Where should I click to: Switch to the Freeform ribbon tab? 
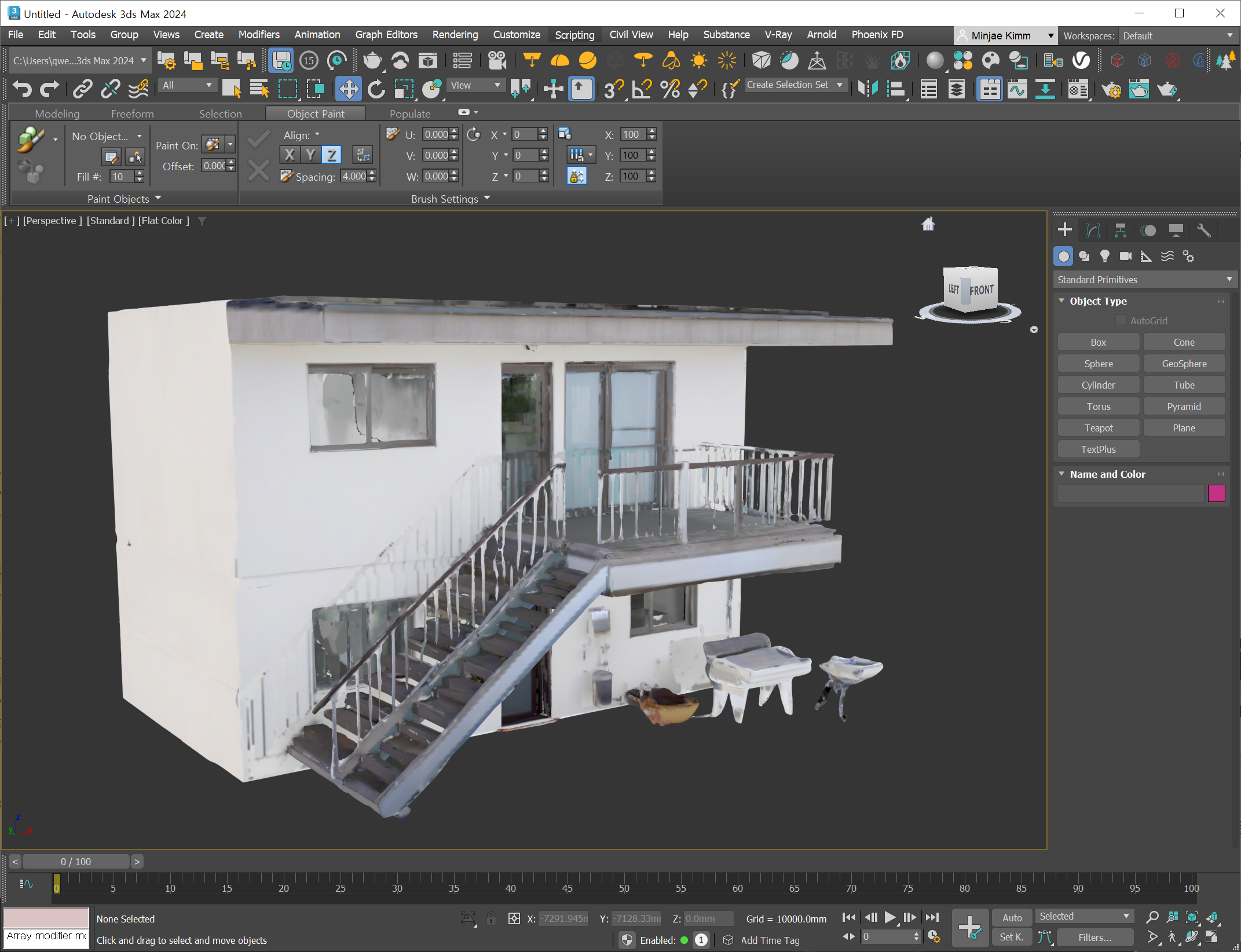132,113
